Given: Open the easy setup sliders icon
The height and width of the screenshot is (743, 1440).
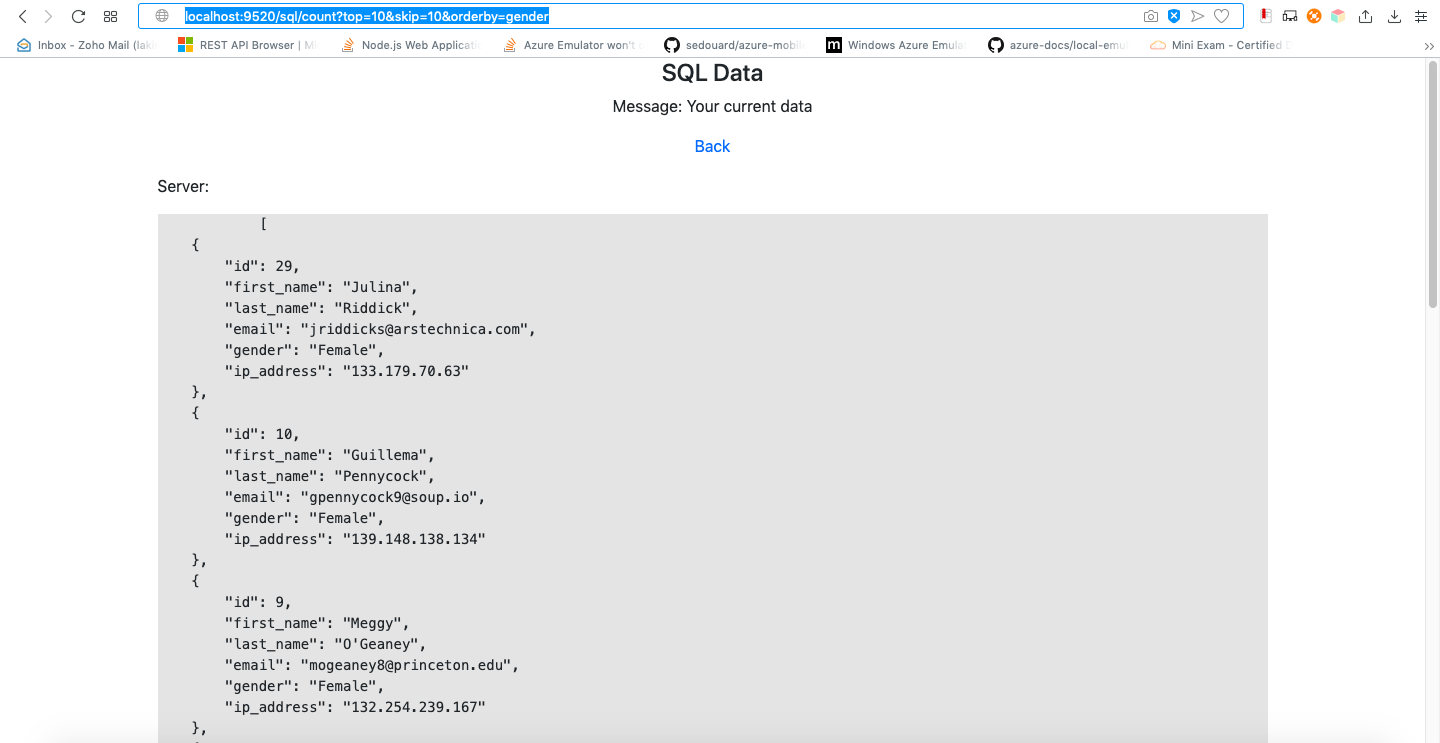Looking at the screenshot, I should 1421,16.
